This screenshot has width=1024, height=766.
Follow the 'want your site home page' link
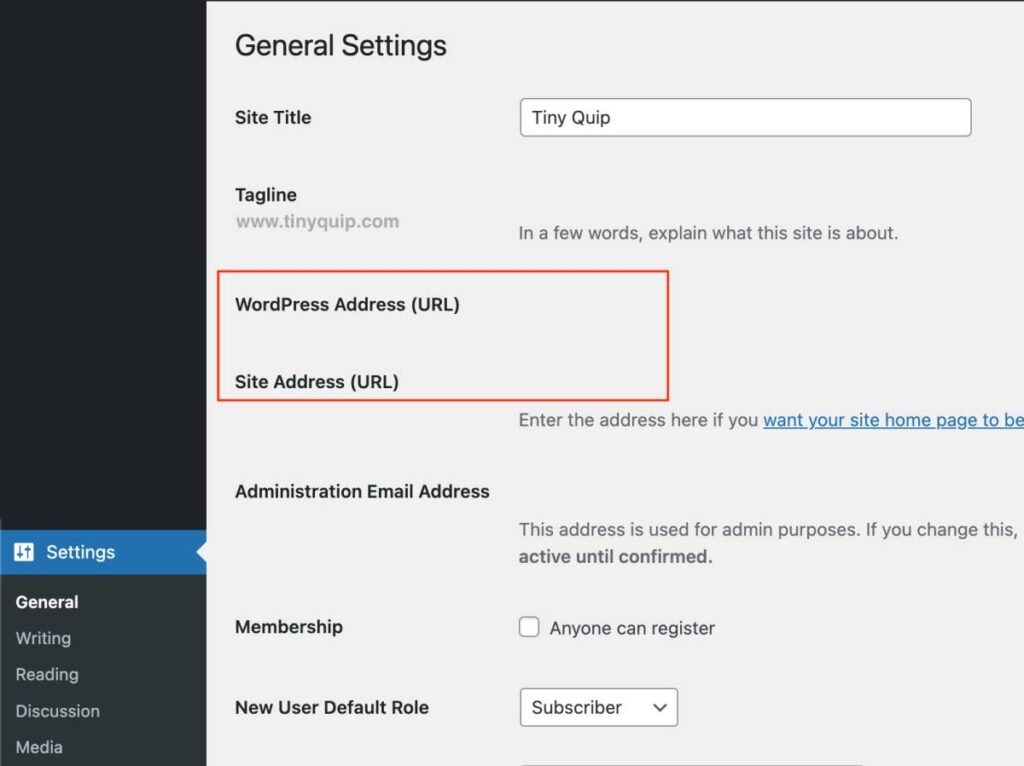coord(892,420)
